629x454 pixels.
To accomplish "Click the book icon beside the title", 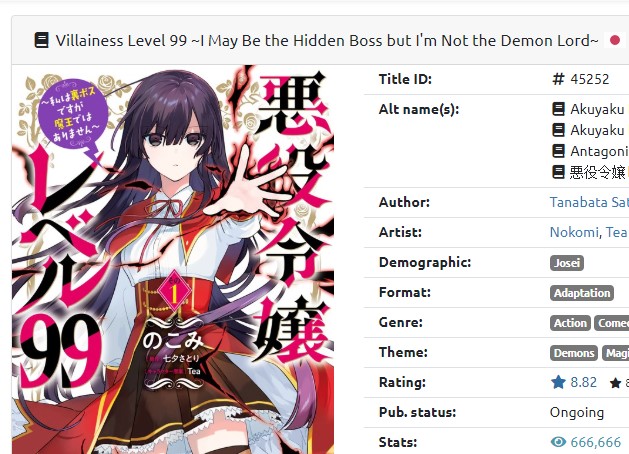I will (x=42, y=41).
